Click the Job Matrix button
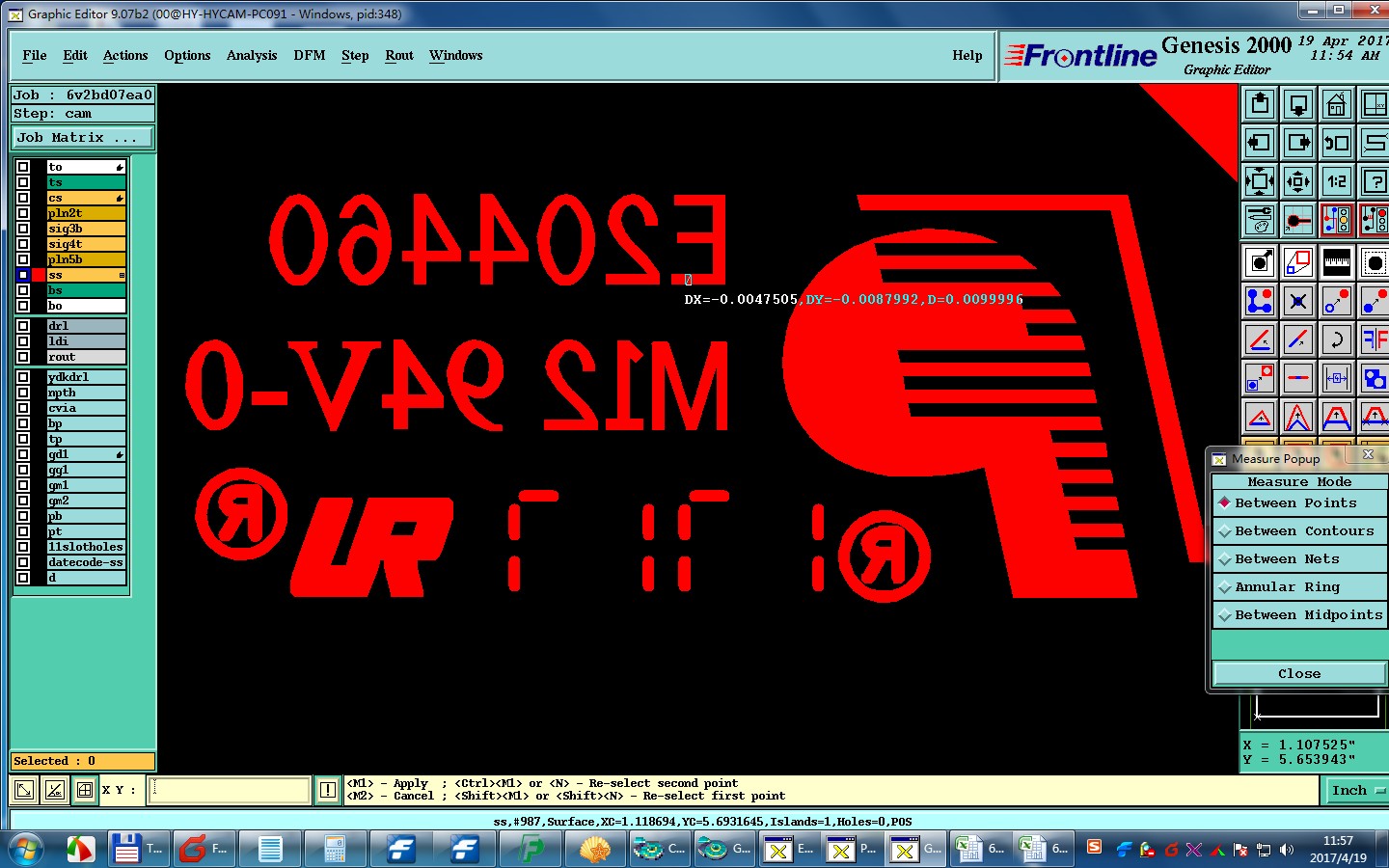This screenshot has width=1389, height=868. point(83,138)
